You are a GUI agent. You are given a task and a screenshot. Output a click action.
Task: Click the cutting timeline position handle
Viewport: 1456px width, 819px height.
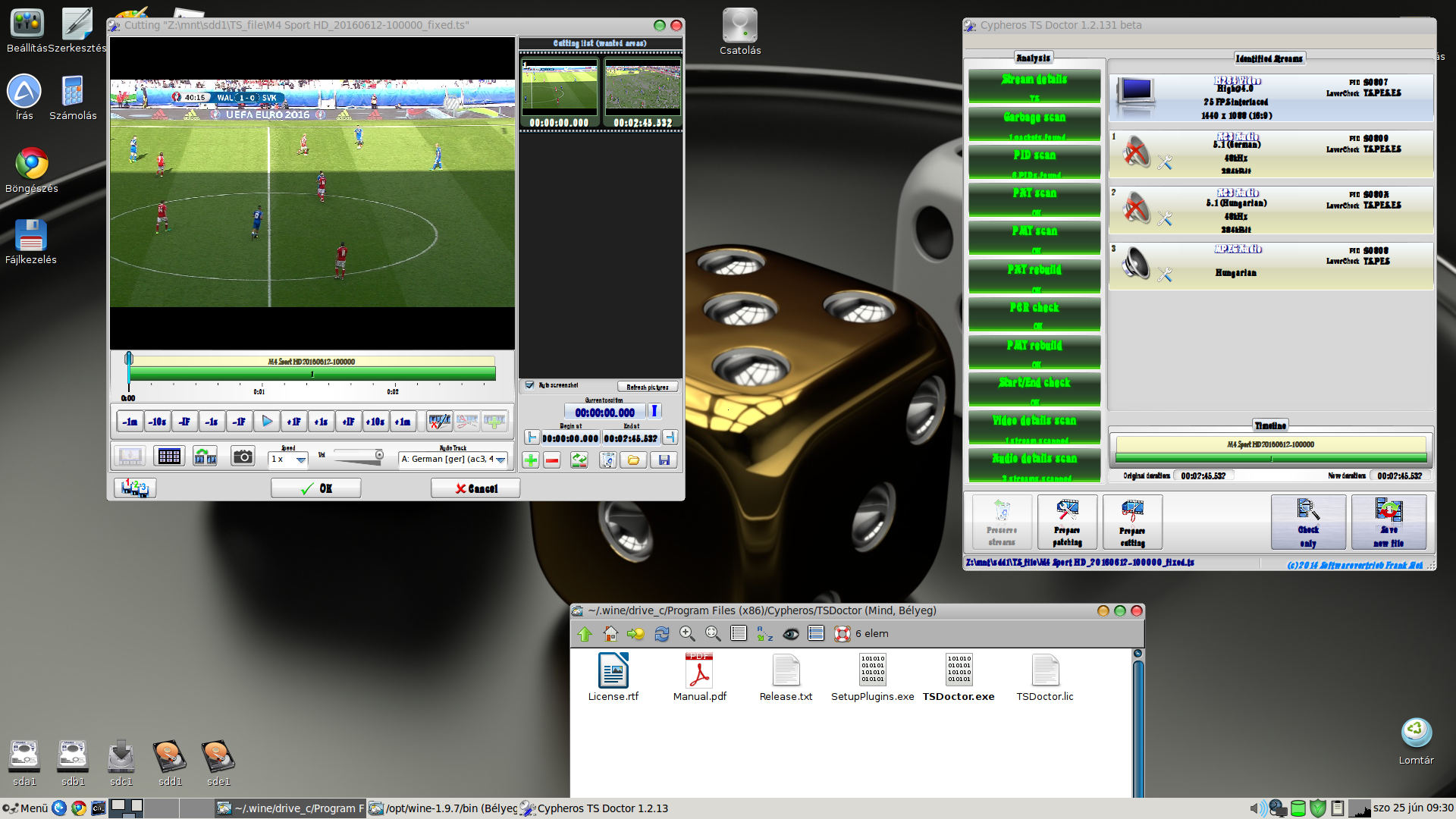tap(129, 359)
